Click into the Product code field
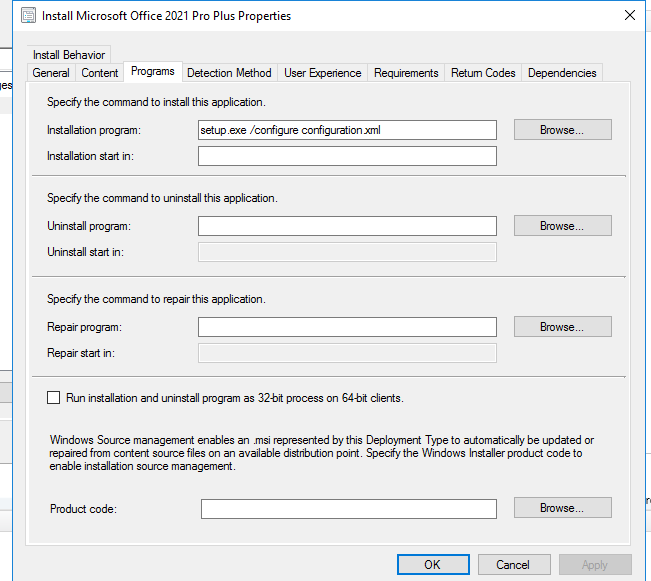 coord(348,509)
